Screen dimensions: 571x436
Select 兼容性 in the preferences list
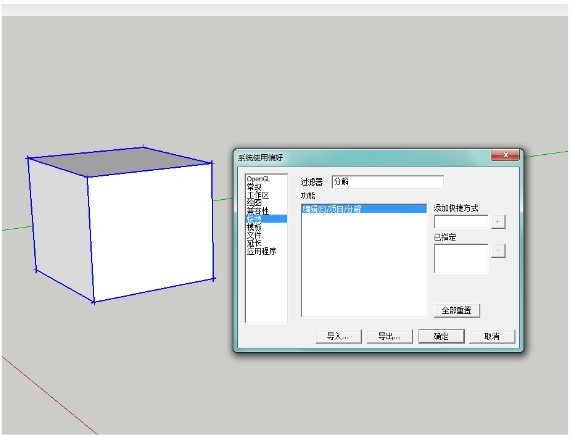pos(258,211)
